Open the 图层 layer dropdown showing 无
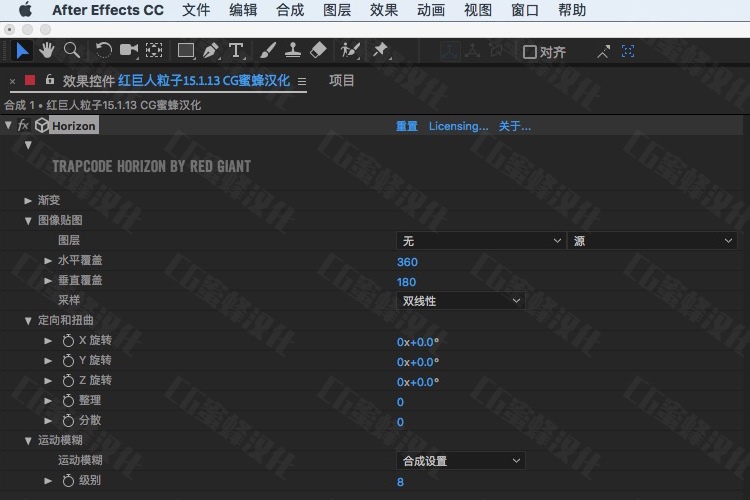 (480, 241)
